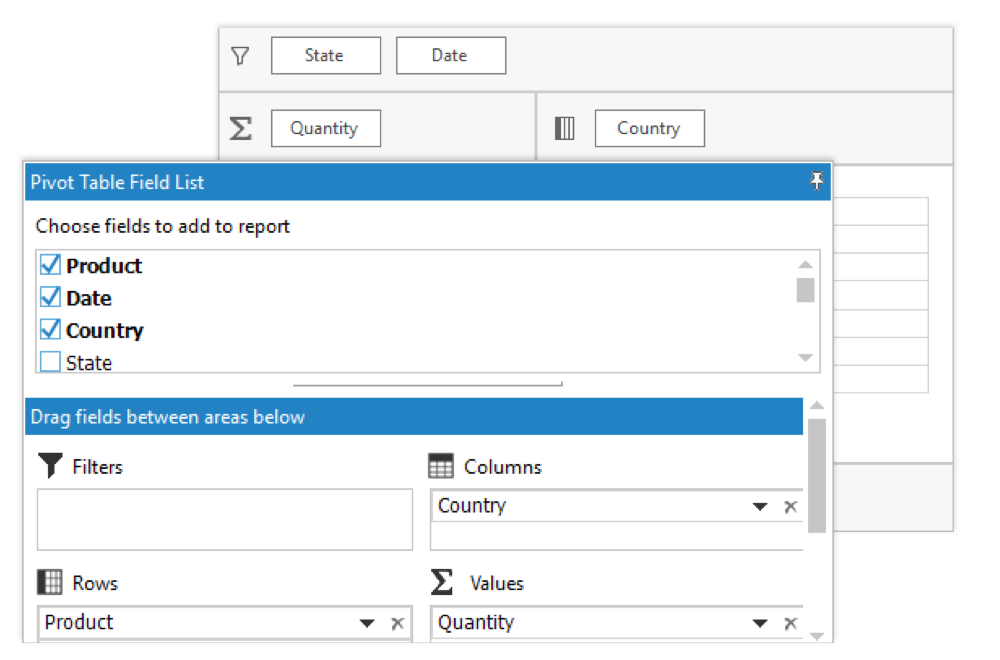
Task: Click the Columns grid icon in the drag areas section
Action: [x=441, y=466]
